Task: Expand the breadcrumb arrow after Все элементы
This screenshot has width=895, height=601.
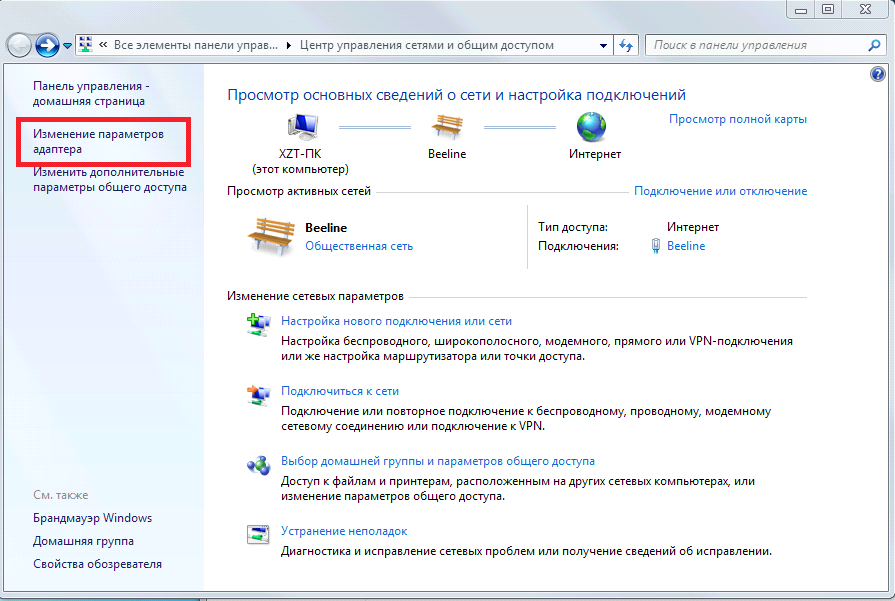Action: click(x=289, y=45)
